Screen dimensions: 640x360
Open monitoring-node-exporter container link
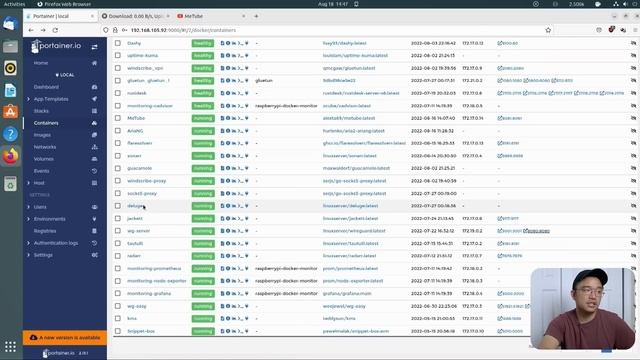[x=157, y=281]
